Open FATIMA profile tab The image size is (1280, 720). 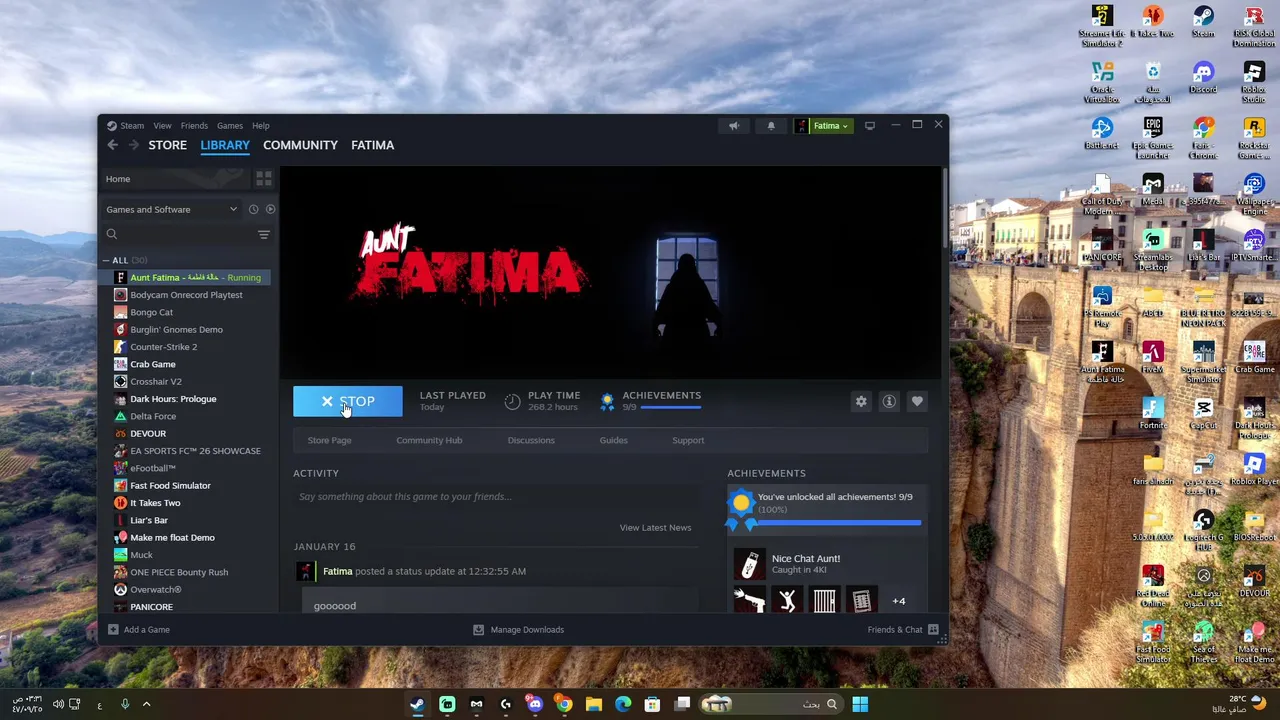[372, 145]
